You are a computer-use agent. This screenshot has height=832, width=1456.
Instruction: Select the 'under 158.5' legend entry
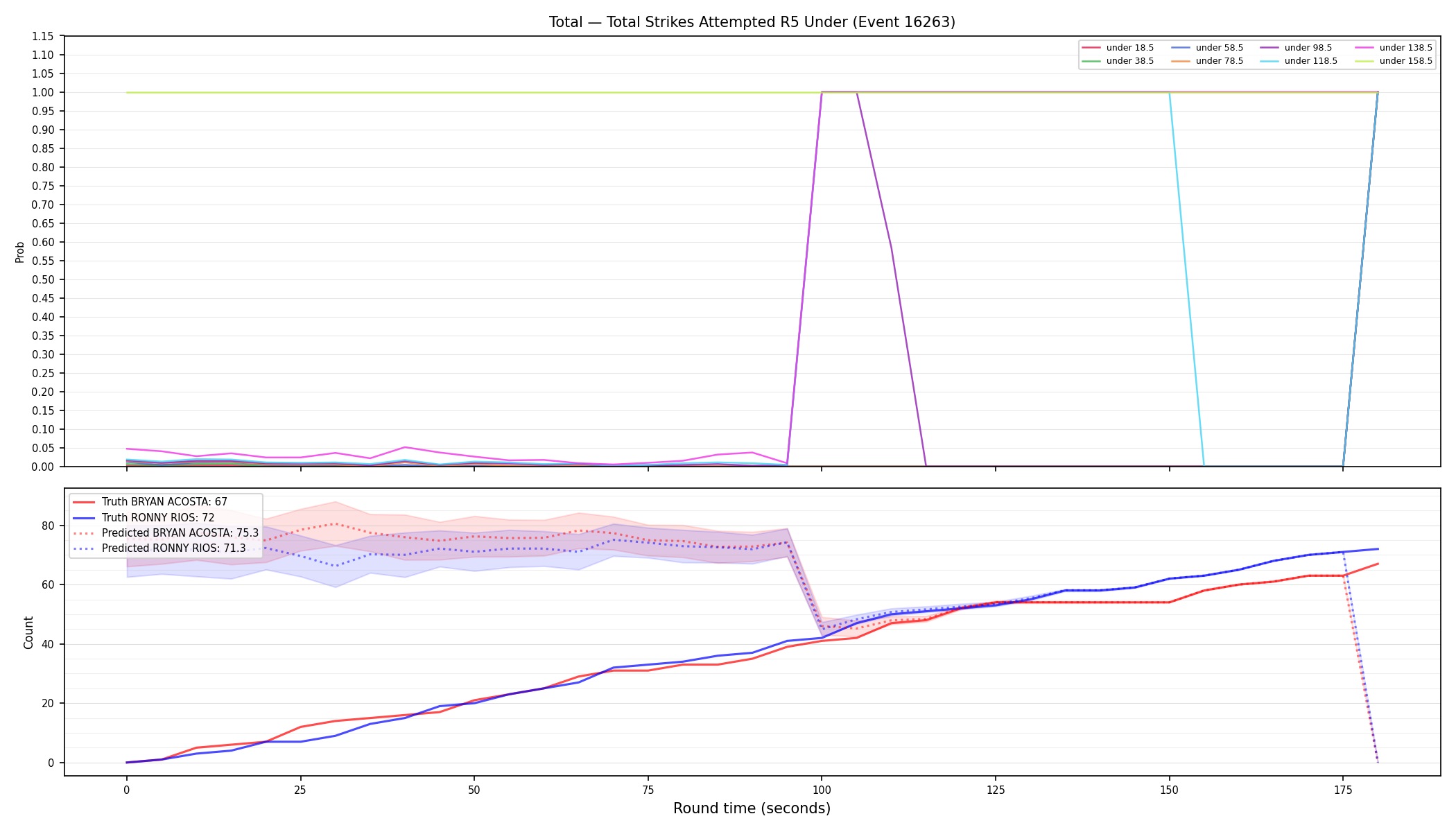tap(1394, 61)
